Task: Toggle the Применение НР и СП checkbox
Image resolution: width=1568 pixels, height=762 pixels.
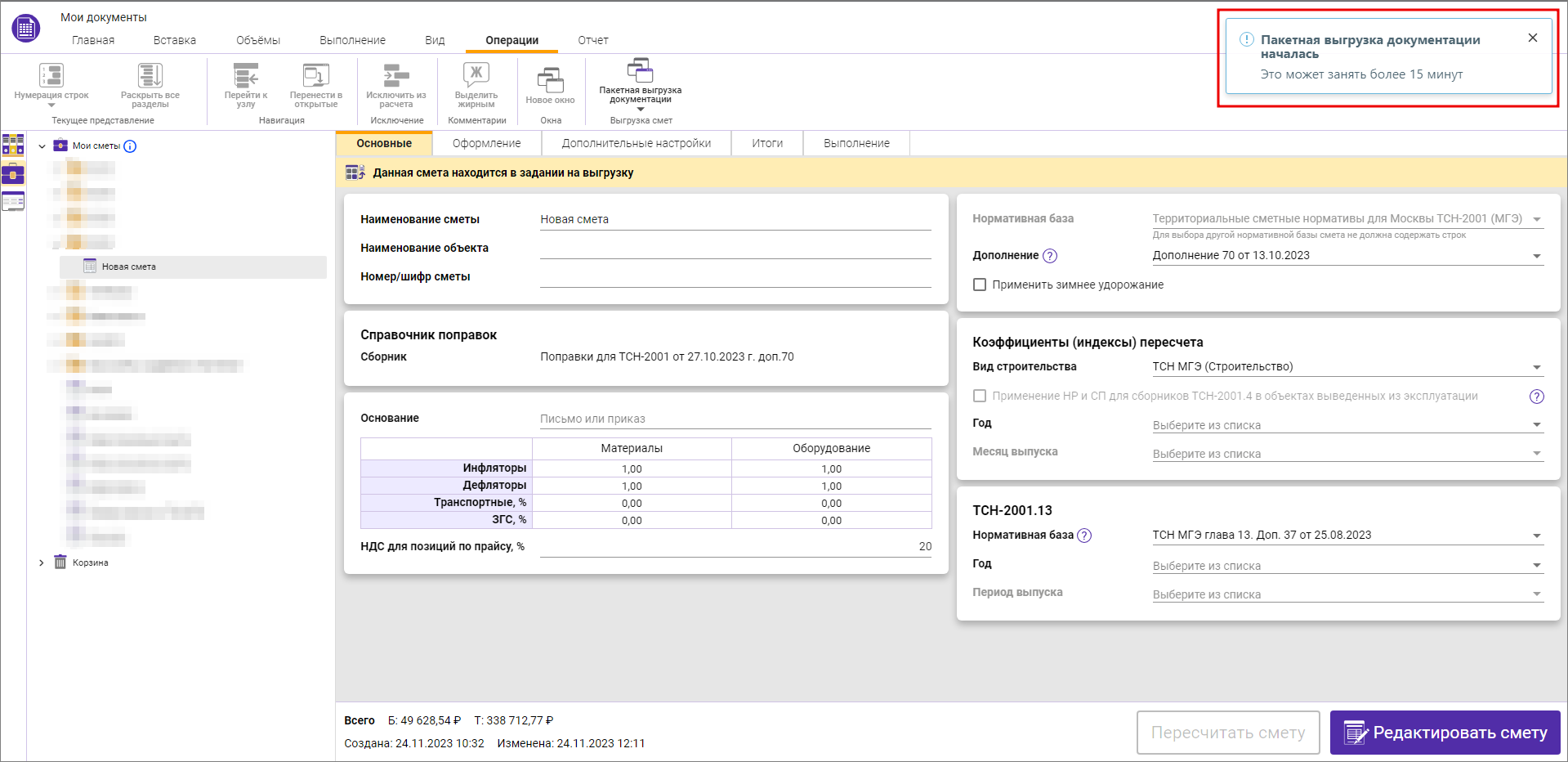Action: point(980,396)
